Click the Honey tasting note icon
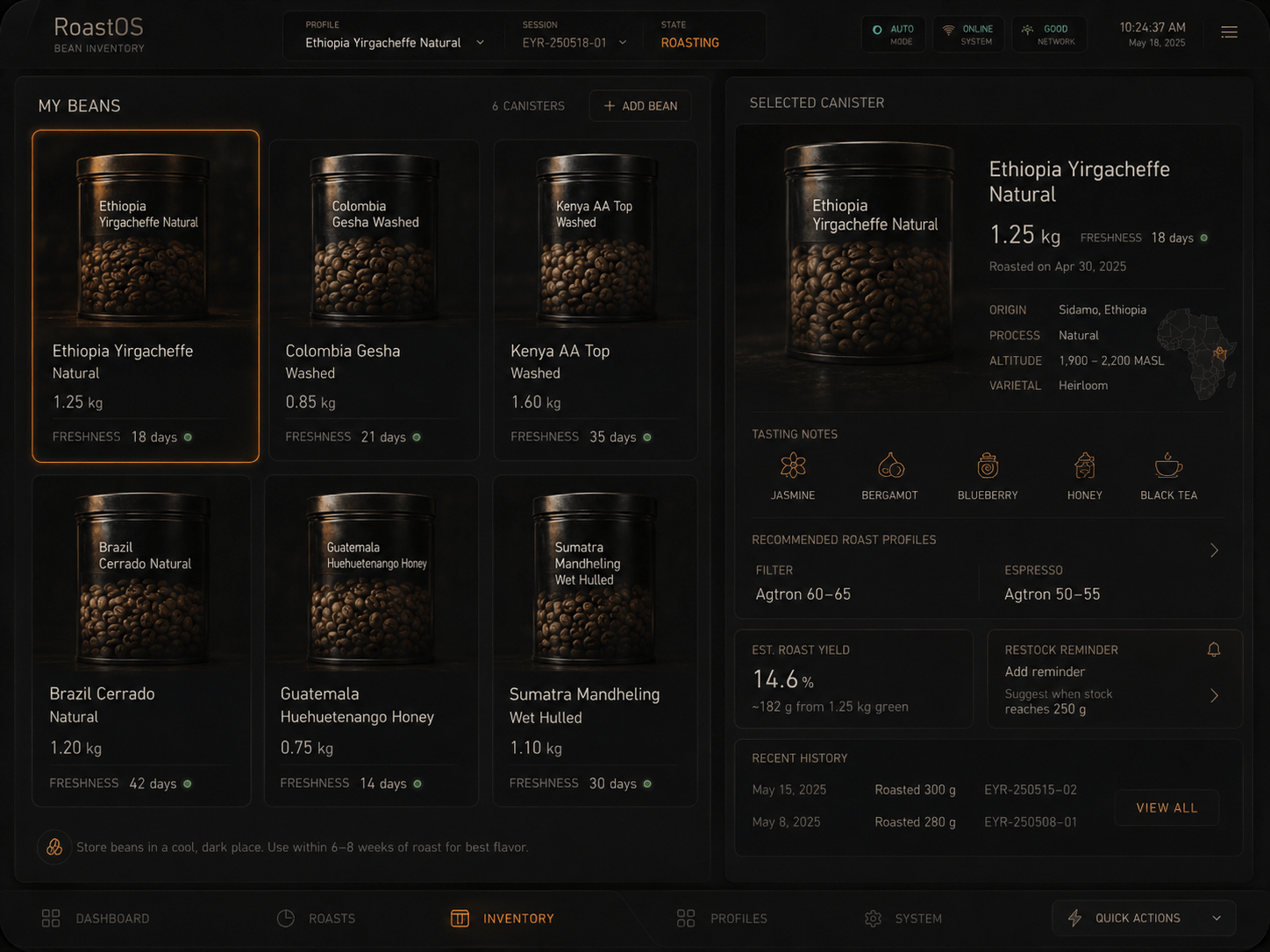 click(1085, 465)
